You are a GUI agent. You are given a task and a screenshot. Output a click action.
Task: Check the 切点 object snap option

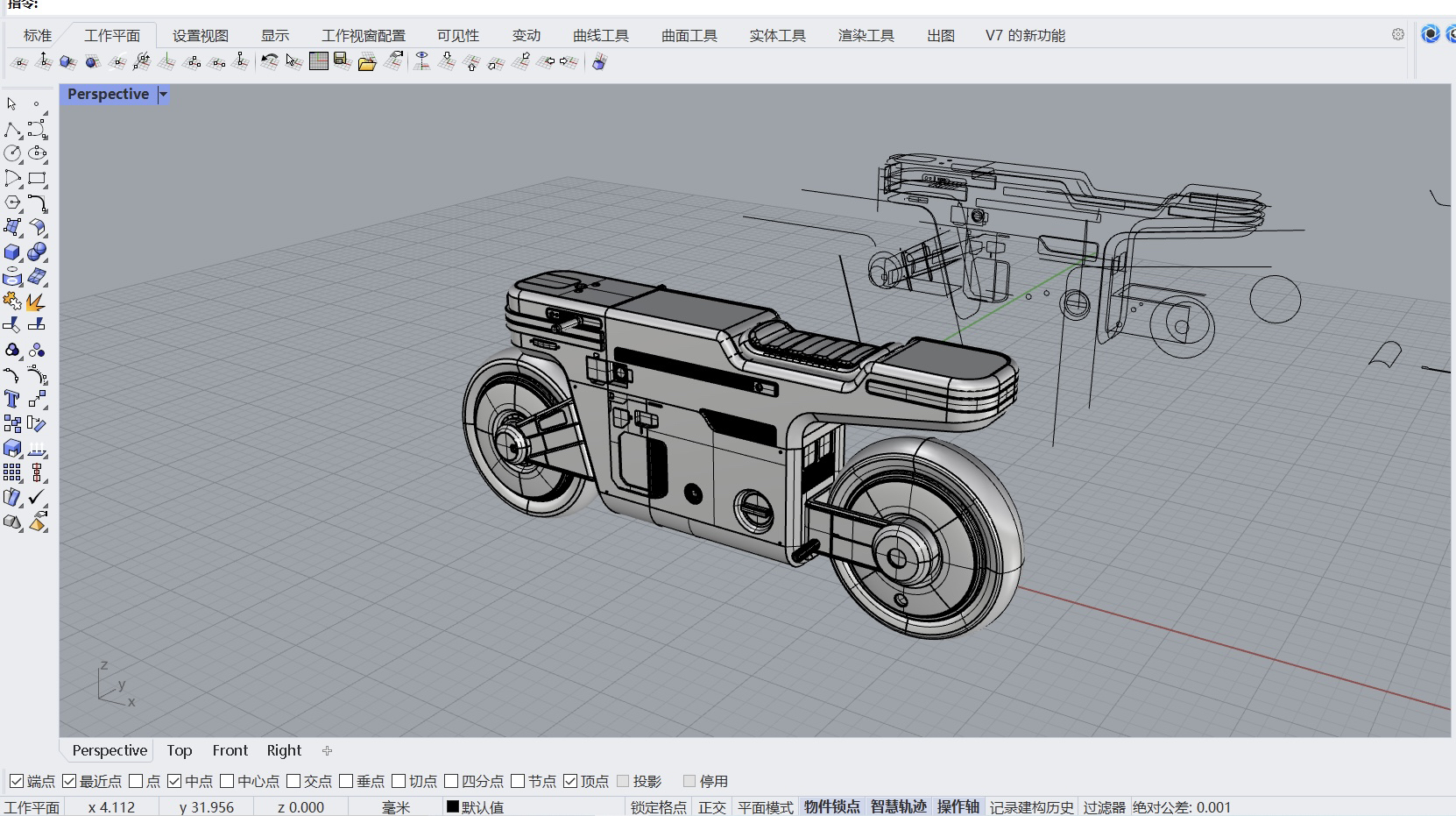click(x=399, y=781)
